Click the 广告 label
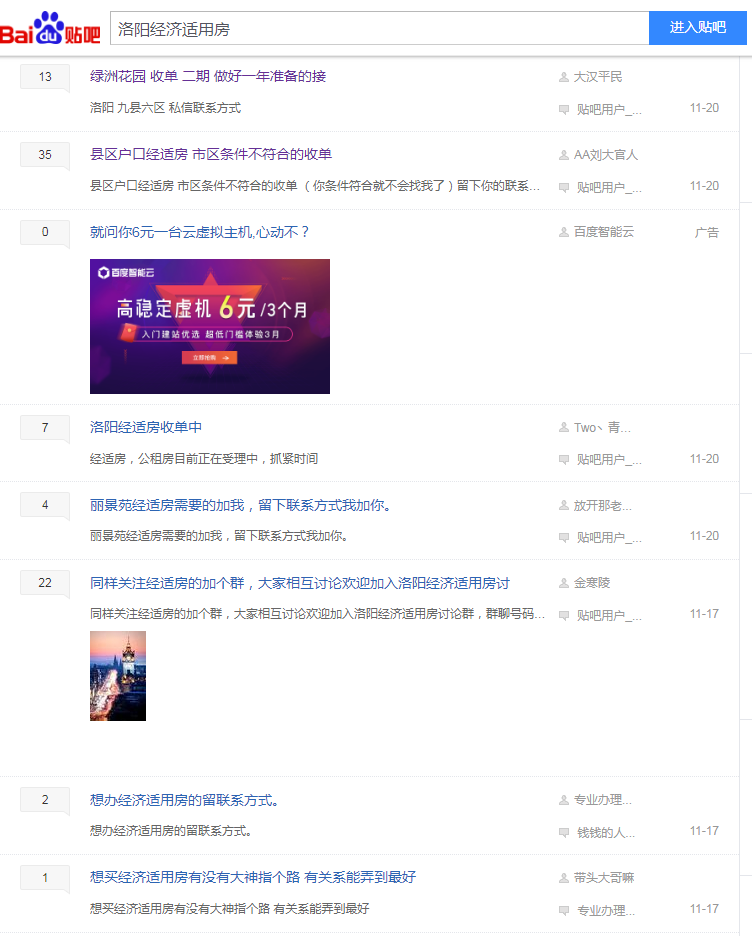The image size is (752, 936). click(x=707, y=232)
